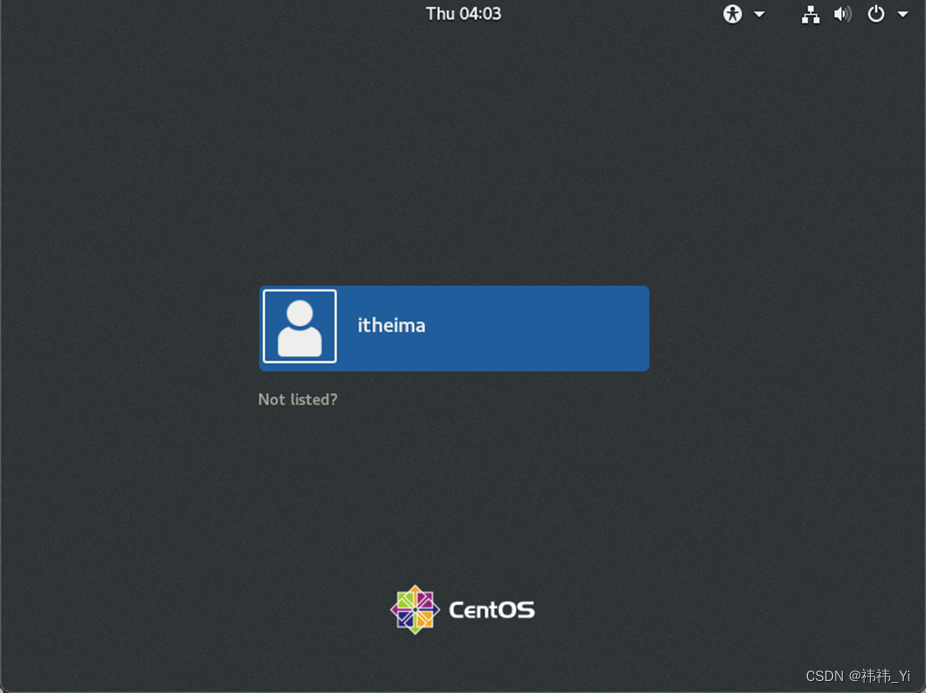The image size is (926, 693).
Task: Select the universal access figure icon
Action: [x=731, y=14]
